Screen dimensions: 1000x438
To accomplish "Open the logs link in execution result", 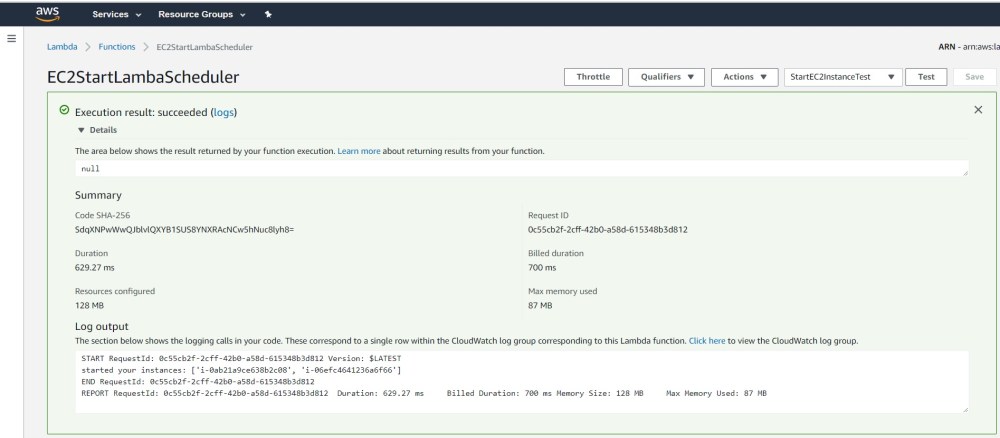I will pos(224,111).
